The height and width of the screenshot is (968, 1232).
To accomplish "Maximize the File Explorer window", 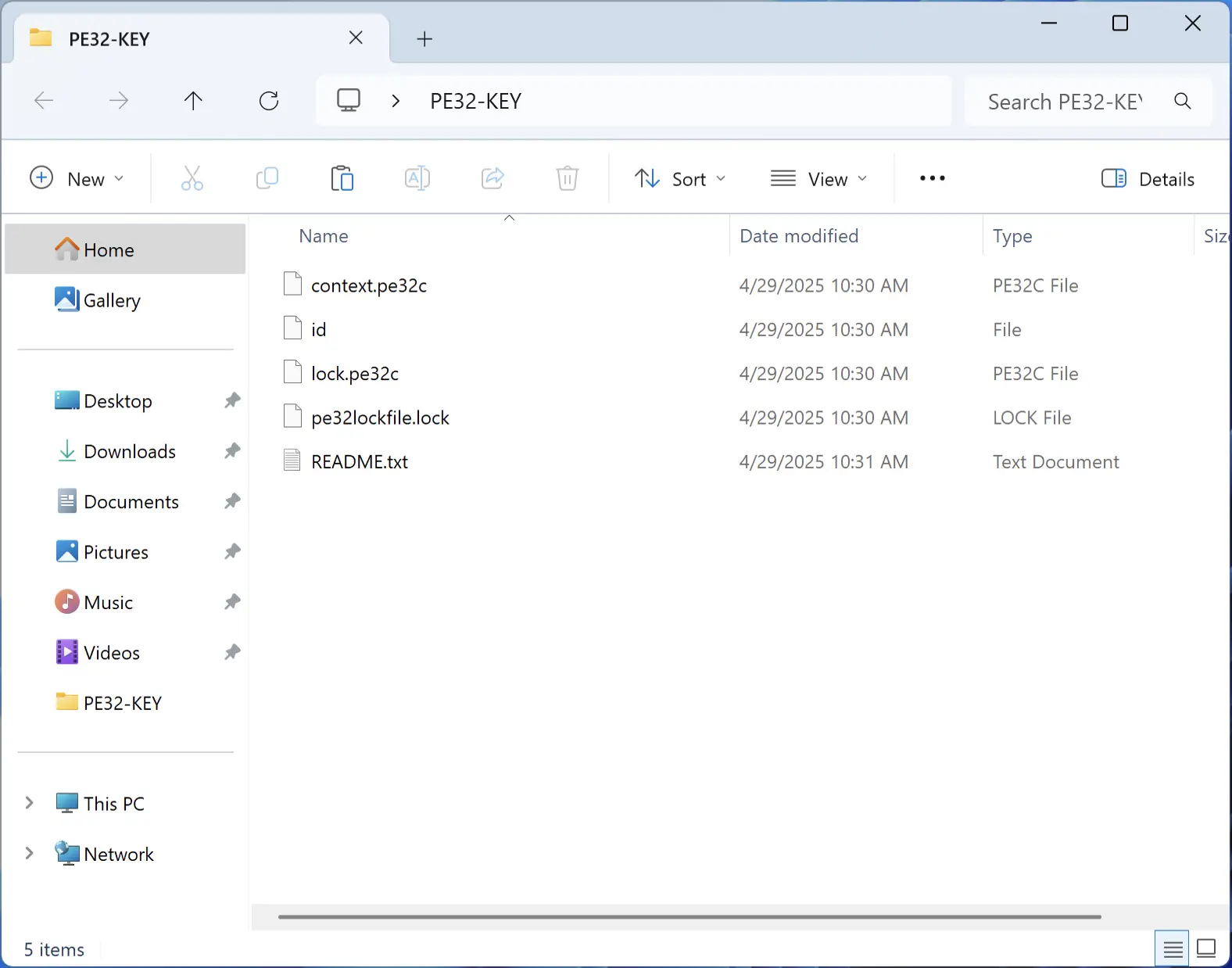I will [x=1120, y=23].
